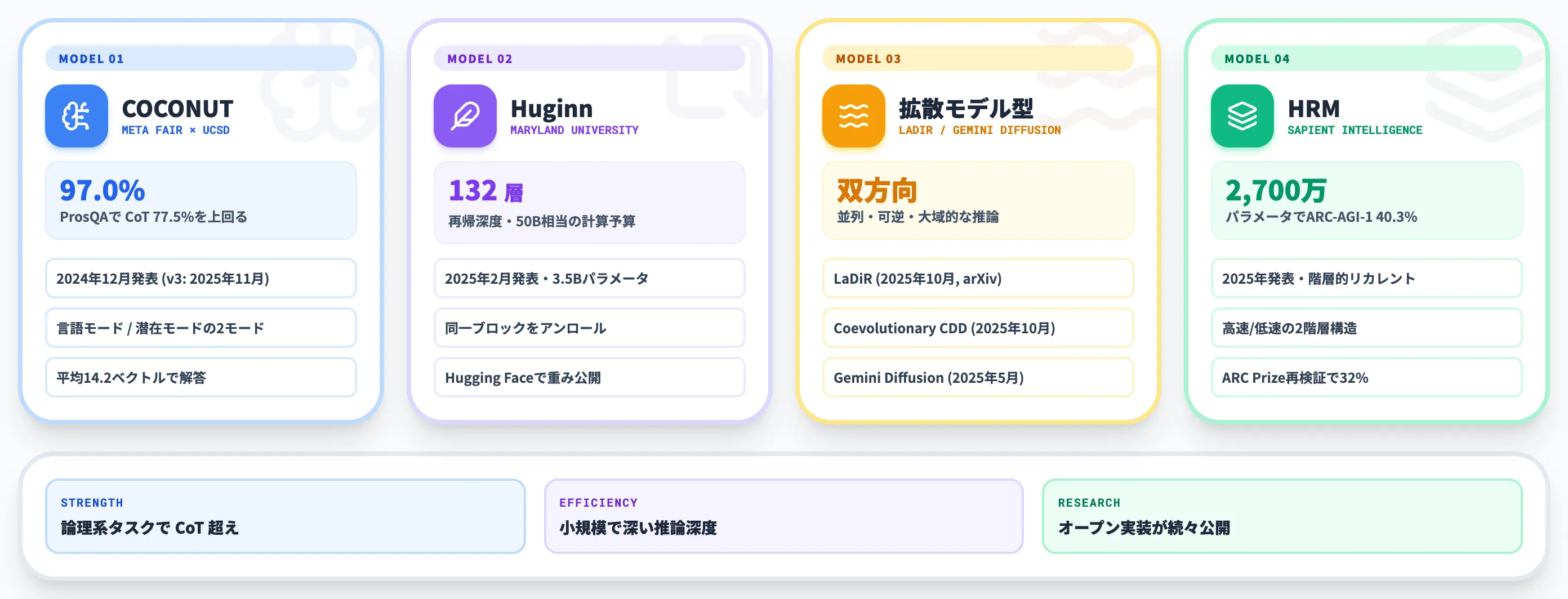Click 高速/低速の2階層構造 row

(1366, 328)
